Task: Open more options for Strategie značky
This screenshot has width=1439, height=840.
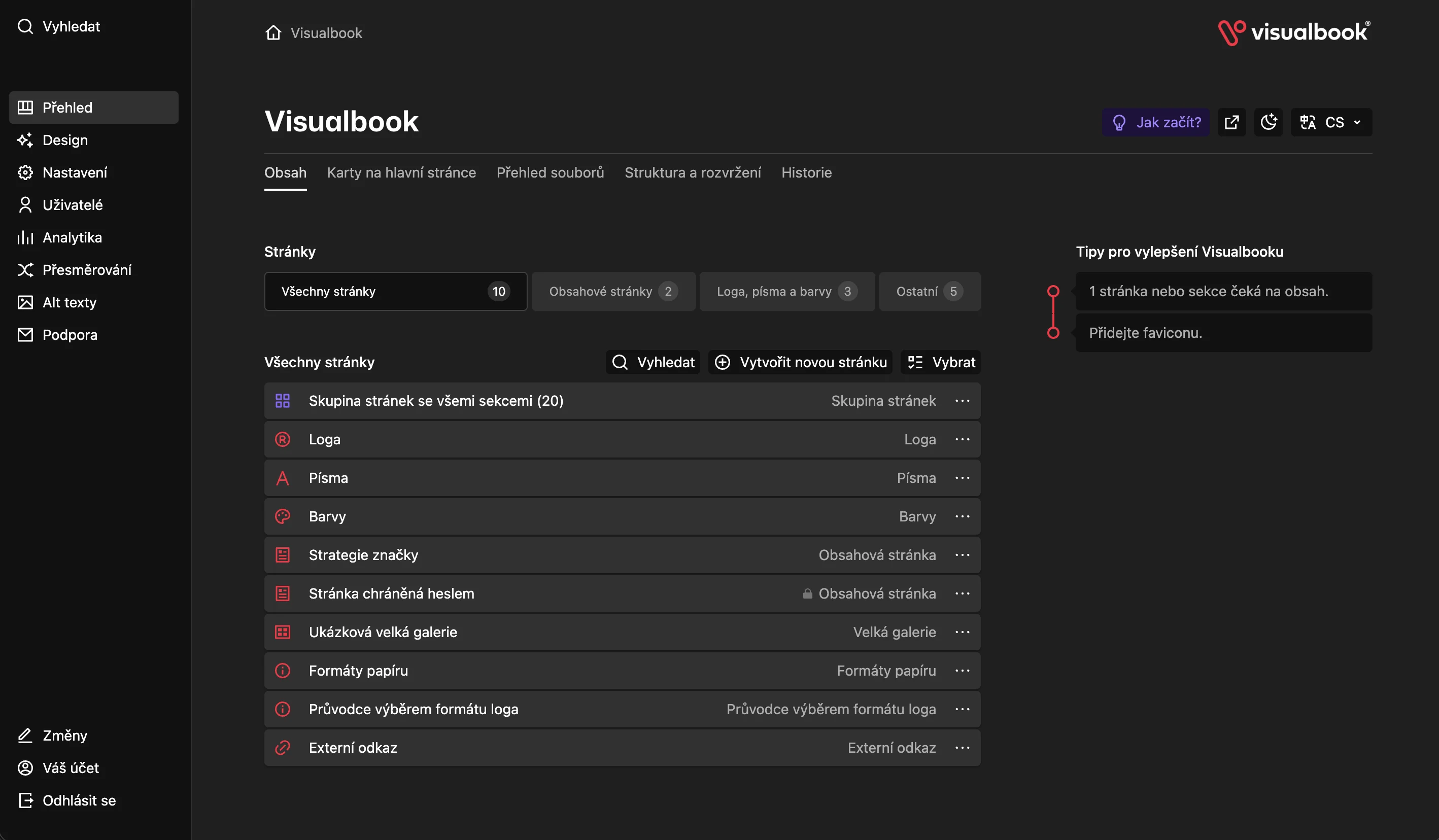Action: pos(962,555)
